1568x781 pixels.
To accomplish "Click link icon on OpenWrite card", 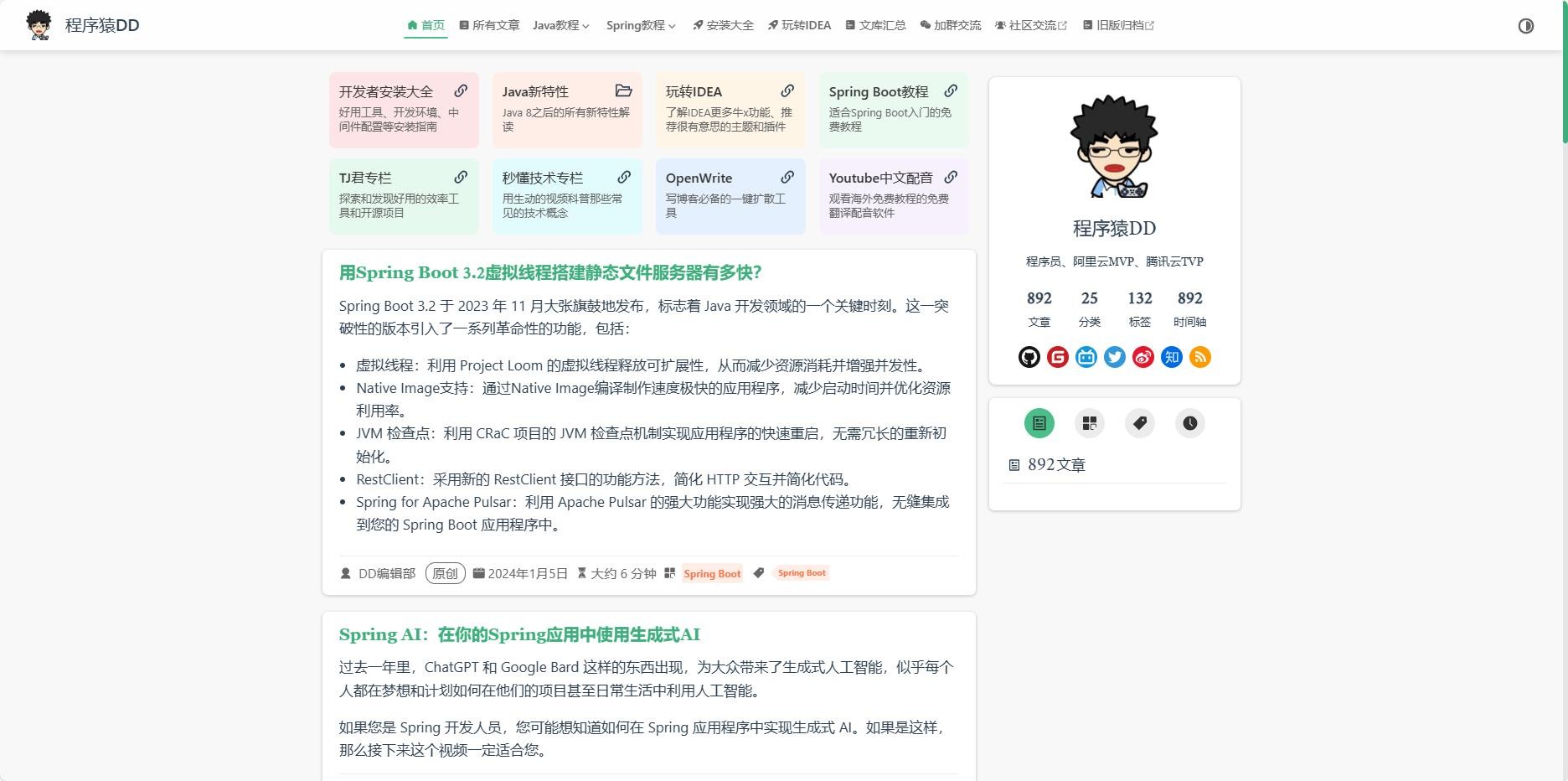I will click(x=787, y=177).
